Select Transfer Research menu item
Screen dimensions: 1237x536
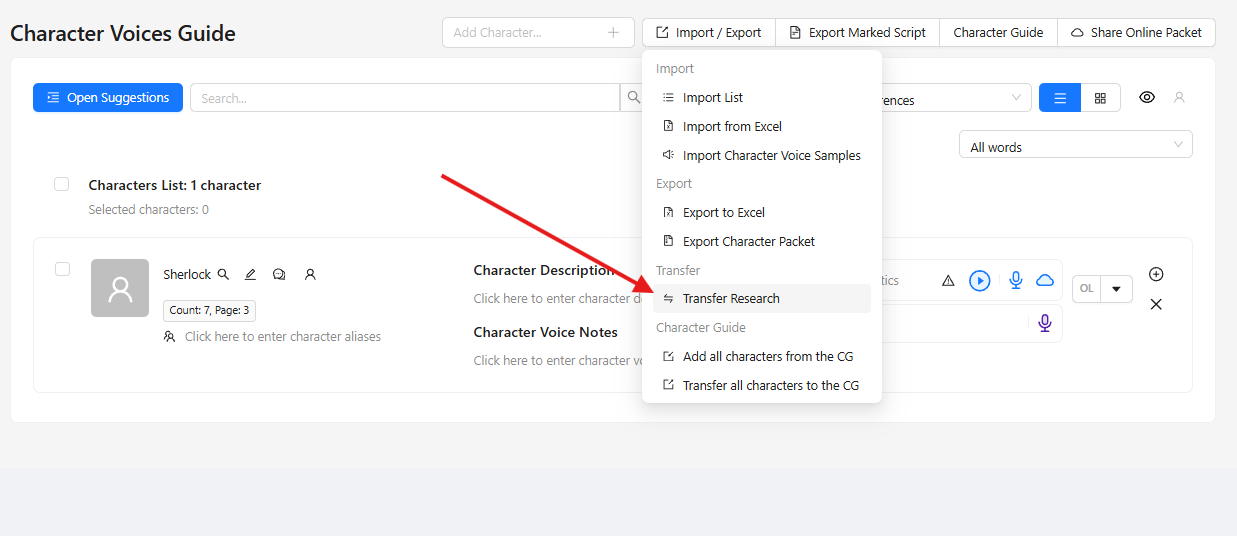click(x=731, y=299)
